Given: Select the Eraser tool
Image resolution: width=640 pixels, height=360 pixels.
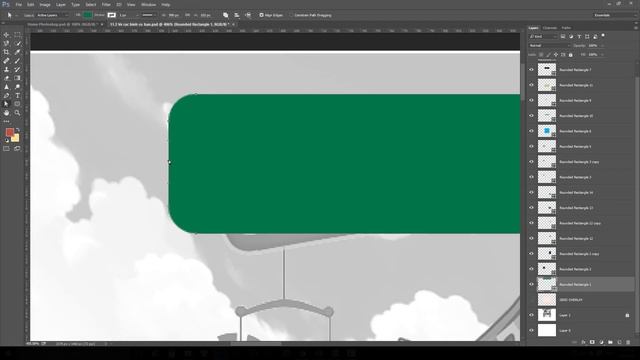Looking at the screenshot, I should (x=6, y=78).
